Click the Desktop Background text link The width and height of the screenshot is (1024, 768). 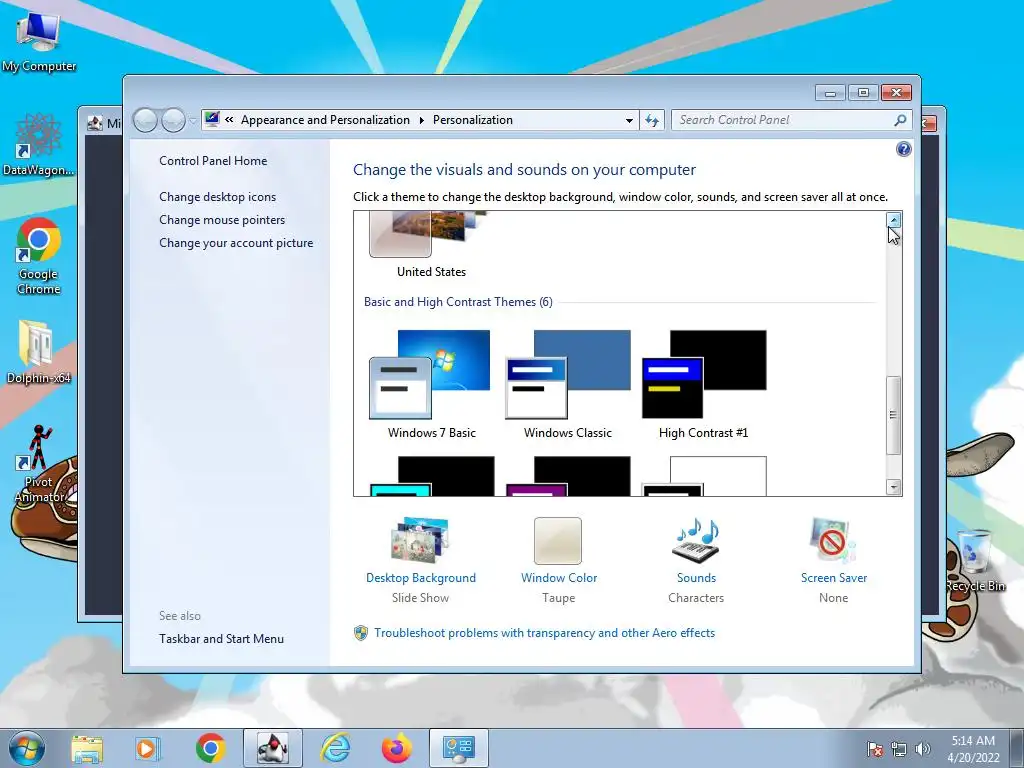(421, 578)
